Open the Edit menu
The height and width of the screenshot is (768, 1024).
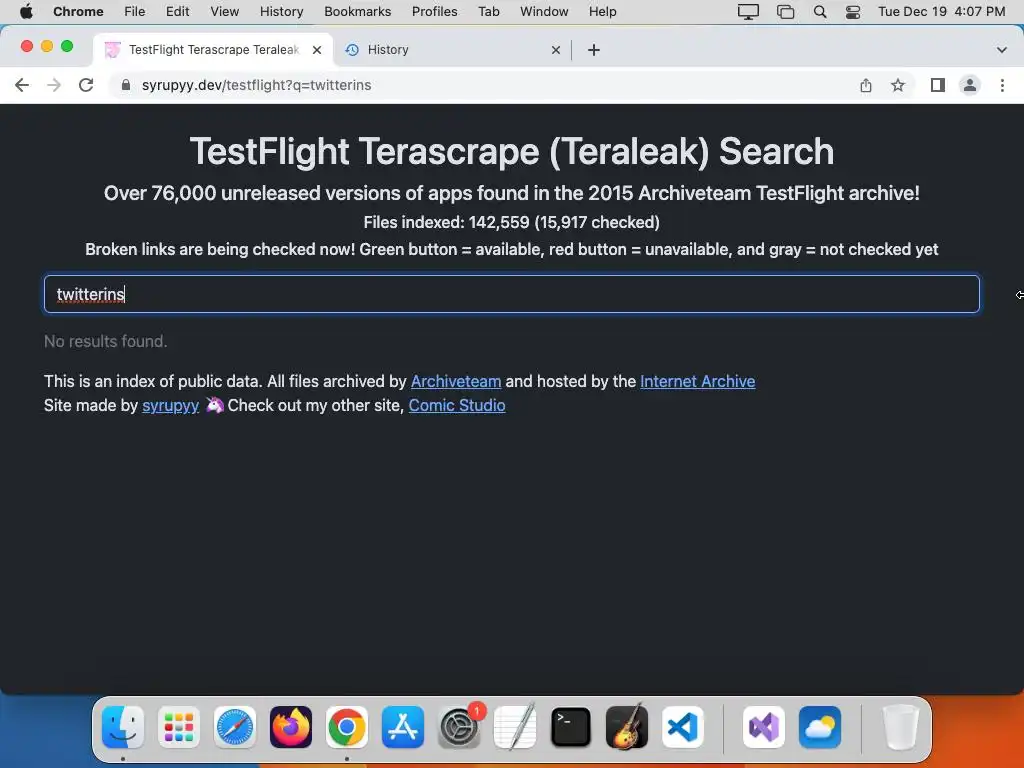point(177,11)
